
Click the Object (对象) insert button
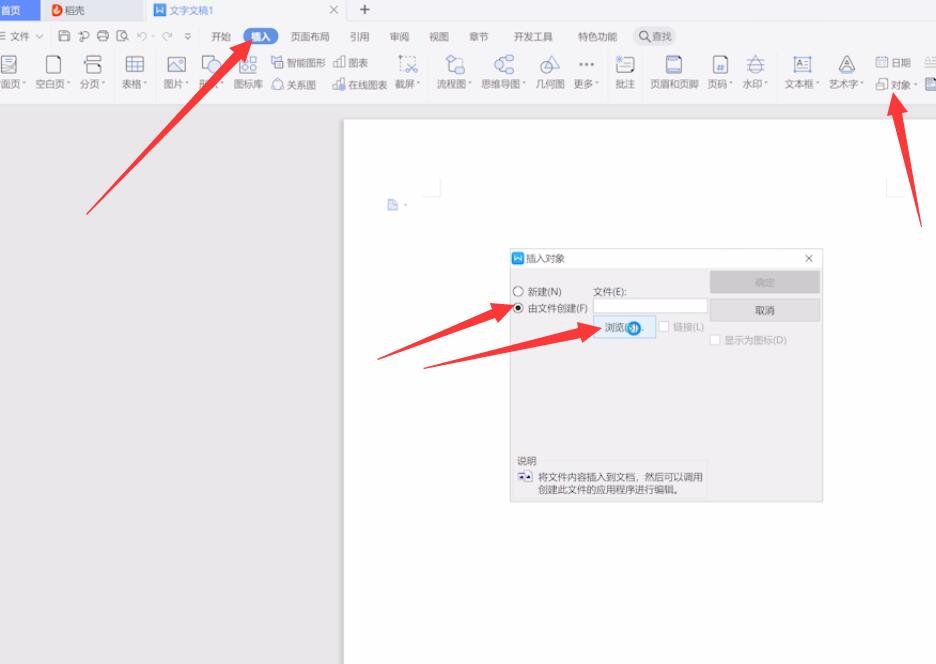893,84
